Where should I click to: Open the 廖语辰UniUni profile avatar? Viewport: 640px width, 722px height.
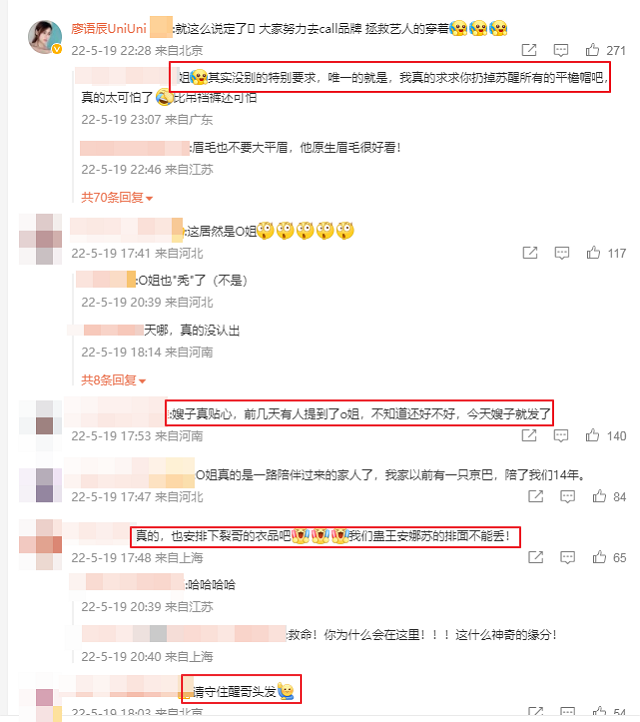pos(45,37)
